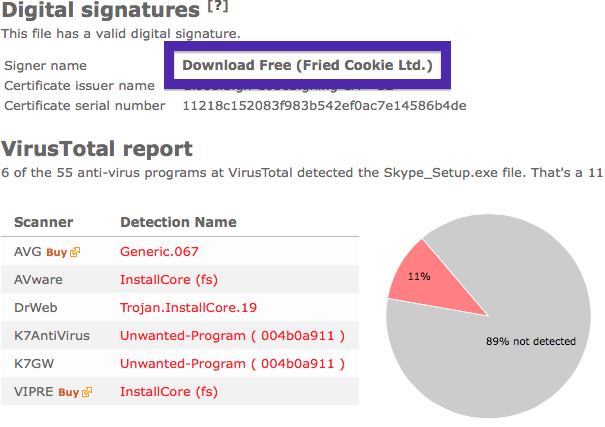Click the Signer name label
Image resolution: width=605 pixels, height=427 pixels.
[46, 66]
